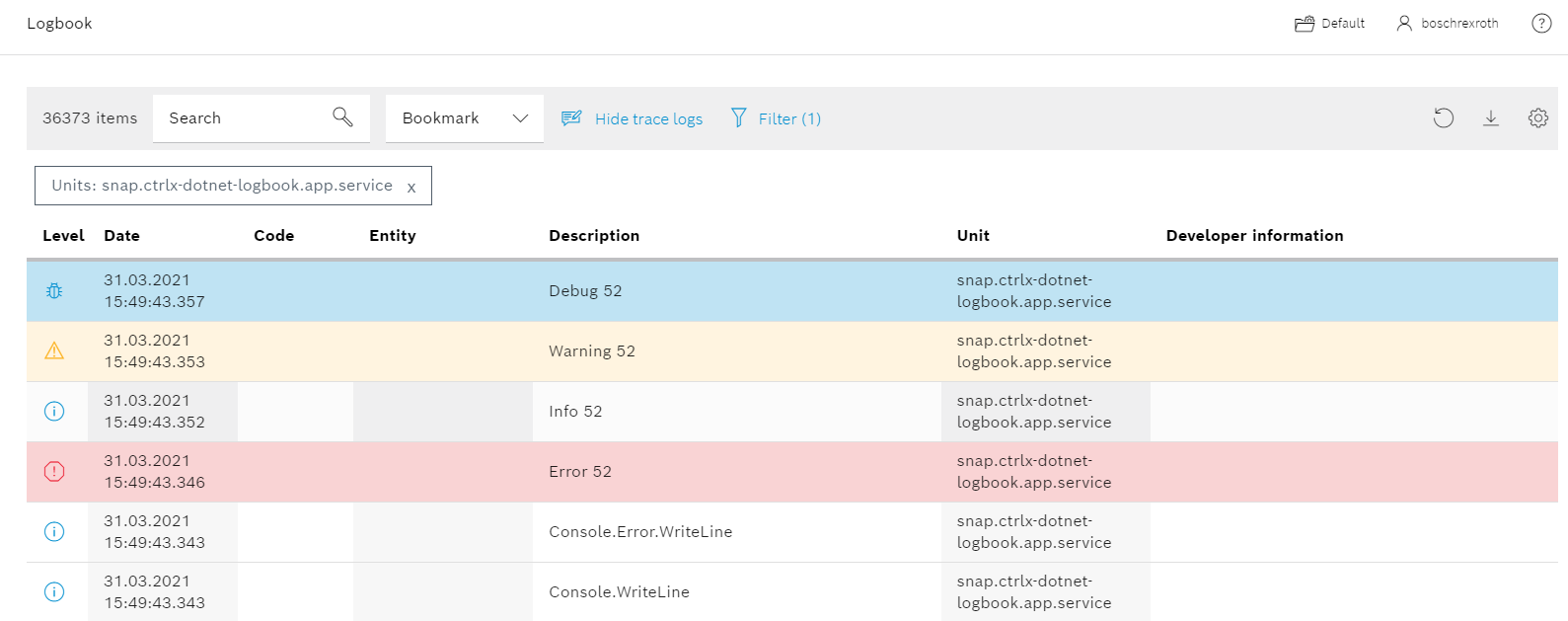The height and width of the screenshot is (621, 1568).
Task: Remove the Units filter chip
Action: click(411, 188)
